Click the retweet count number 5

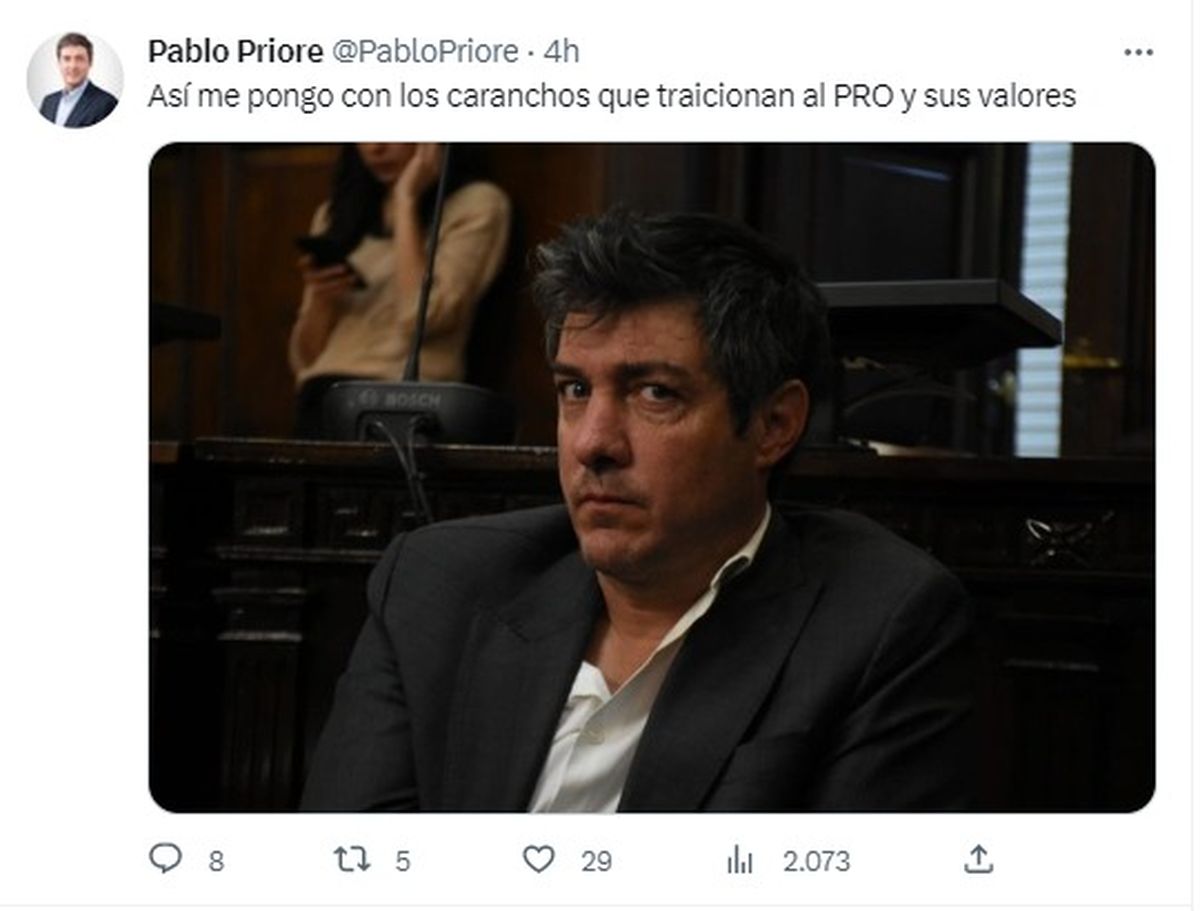(402, 861)
